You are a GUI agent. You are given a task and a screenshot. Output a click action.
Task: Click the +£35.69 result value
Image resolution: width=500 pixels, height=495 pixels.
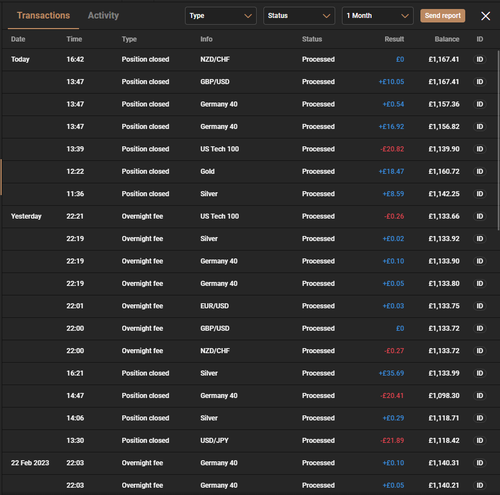pos(391,373)
